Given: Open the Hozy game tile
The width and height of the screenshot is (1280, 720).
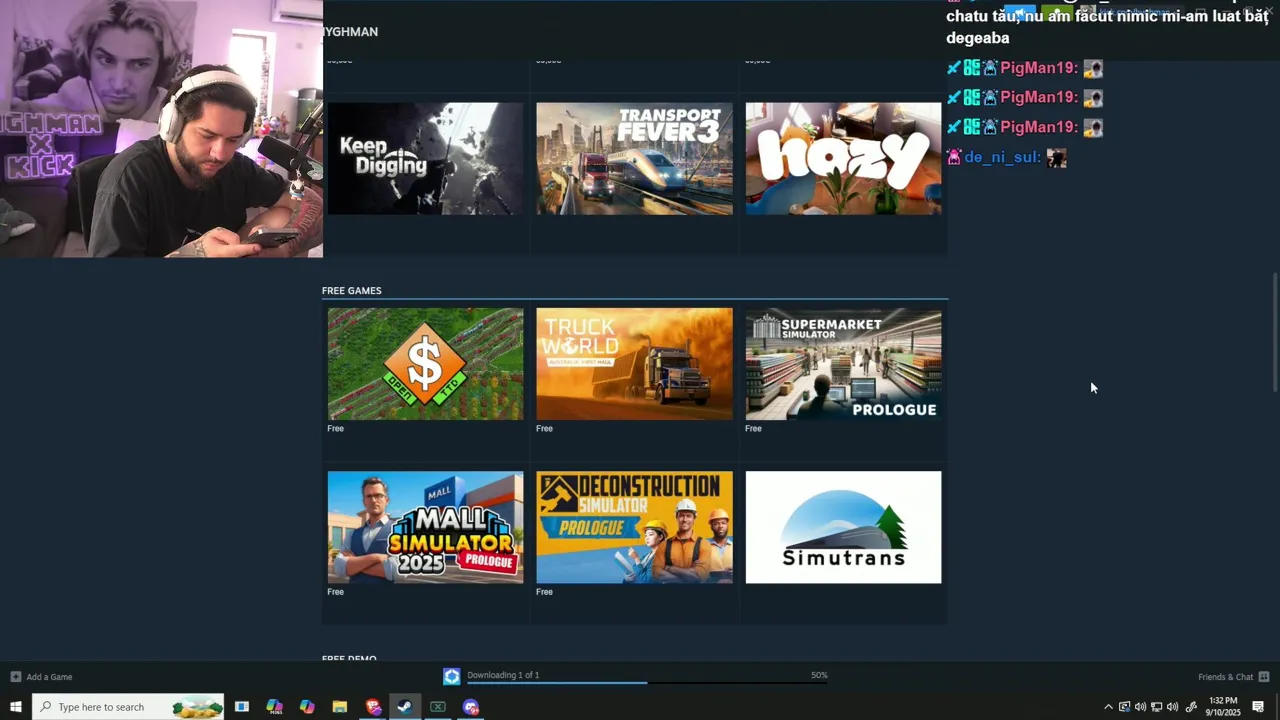Looking at the screenshot, I should tap(843, 158).
